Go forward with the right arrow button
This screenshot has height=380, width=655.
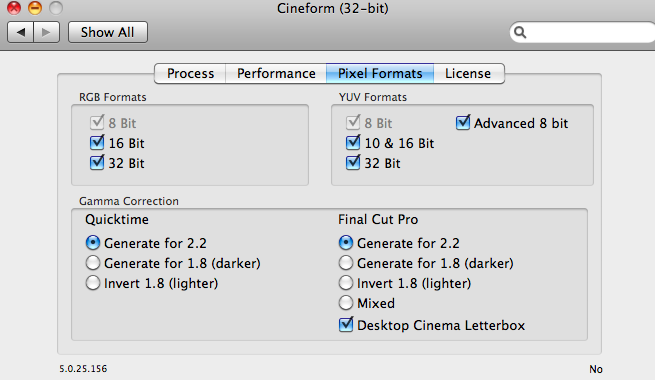(46, 32)
